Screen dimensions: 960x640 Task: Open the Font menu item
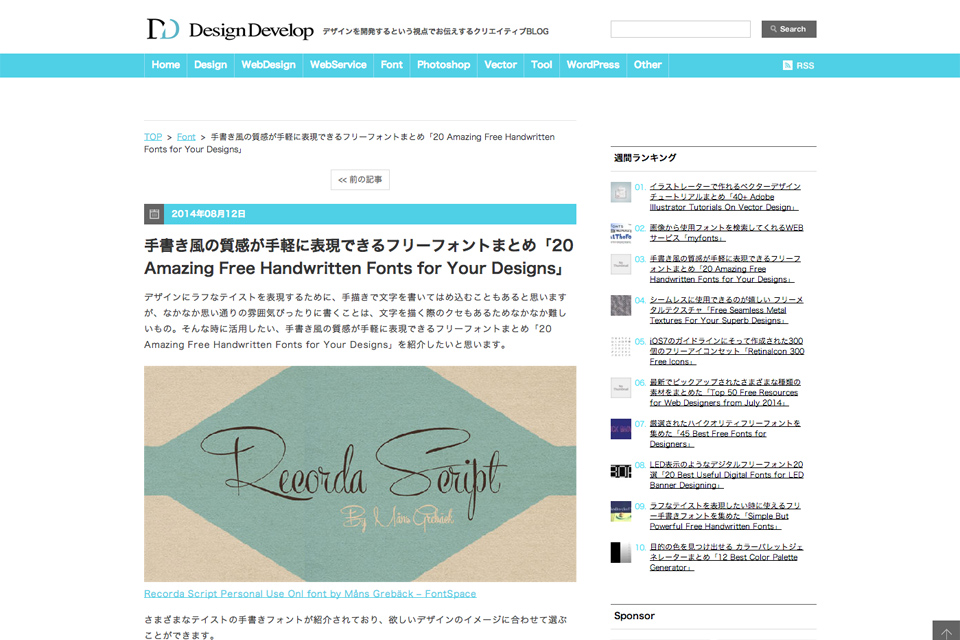tap(392, 65)
